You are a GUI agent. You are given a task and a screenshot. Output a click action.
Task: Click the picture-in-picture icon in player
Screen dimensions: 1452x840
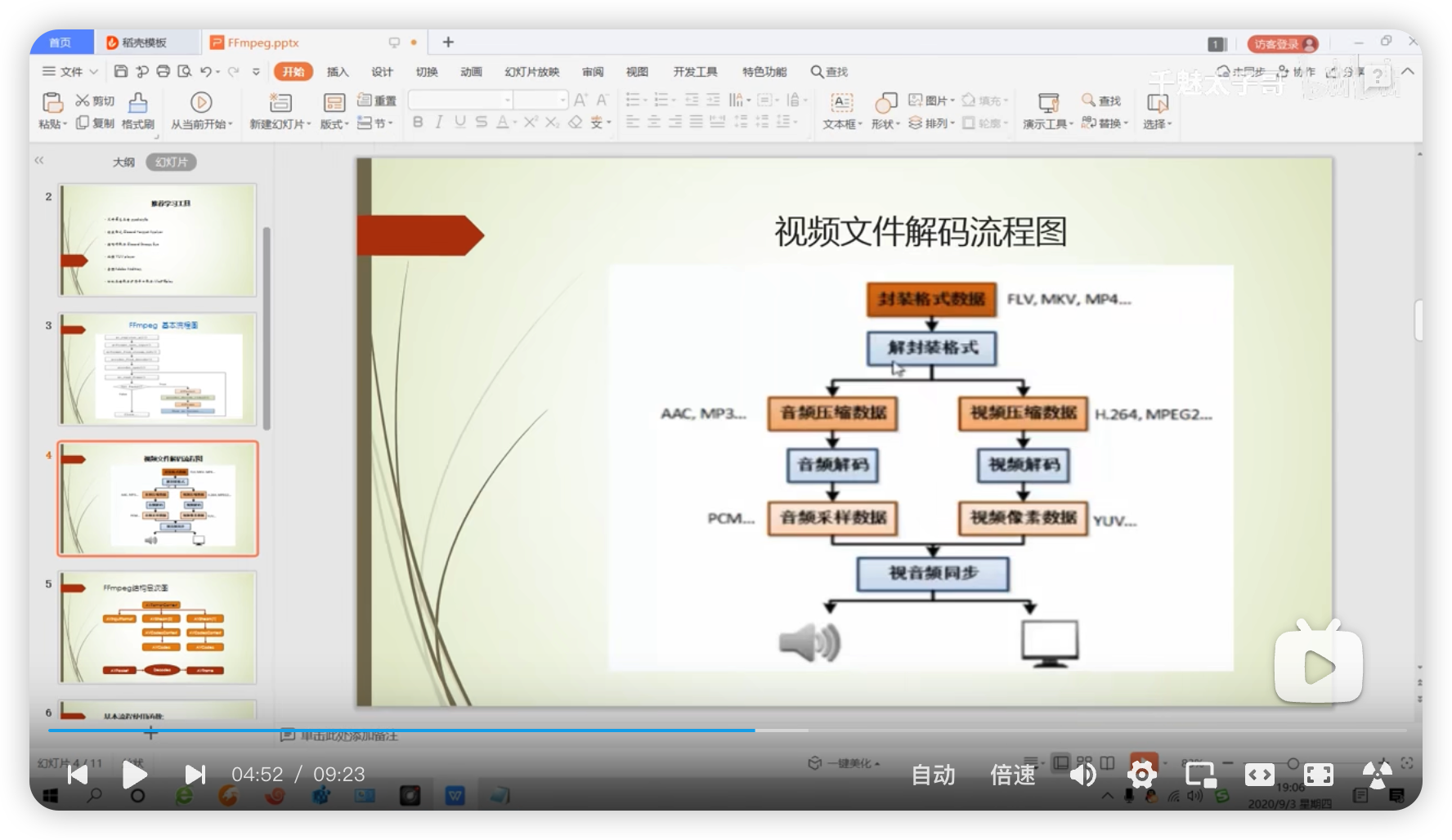click(1200, 773)
